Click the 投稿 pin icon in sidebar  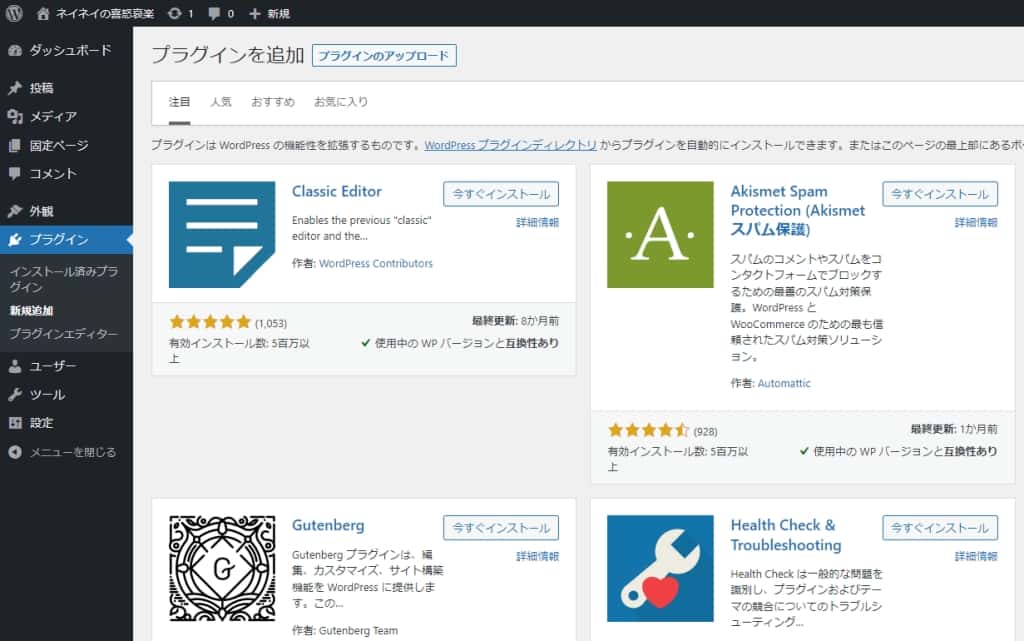pos(15,87)
